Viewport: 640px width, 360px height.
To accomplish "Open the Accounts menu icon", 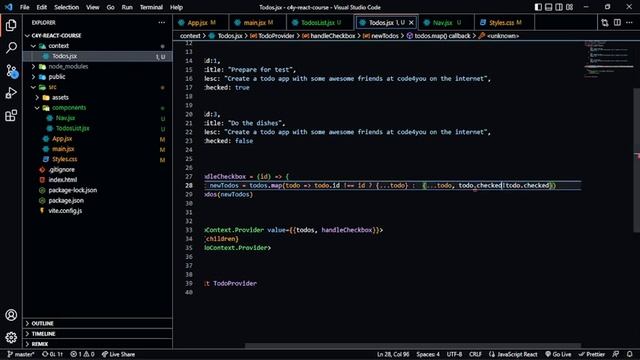I will click(x=11, y=315).
